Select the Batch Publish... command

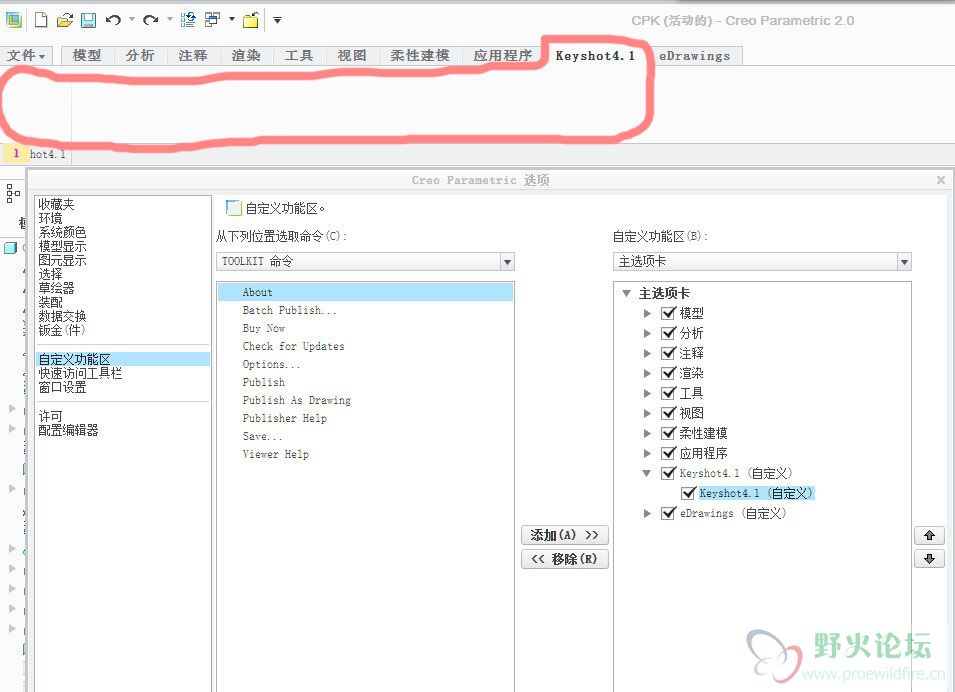click(x=289, y=310)
